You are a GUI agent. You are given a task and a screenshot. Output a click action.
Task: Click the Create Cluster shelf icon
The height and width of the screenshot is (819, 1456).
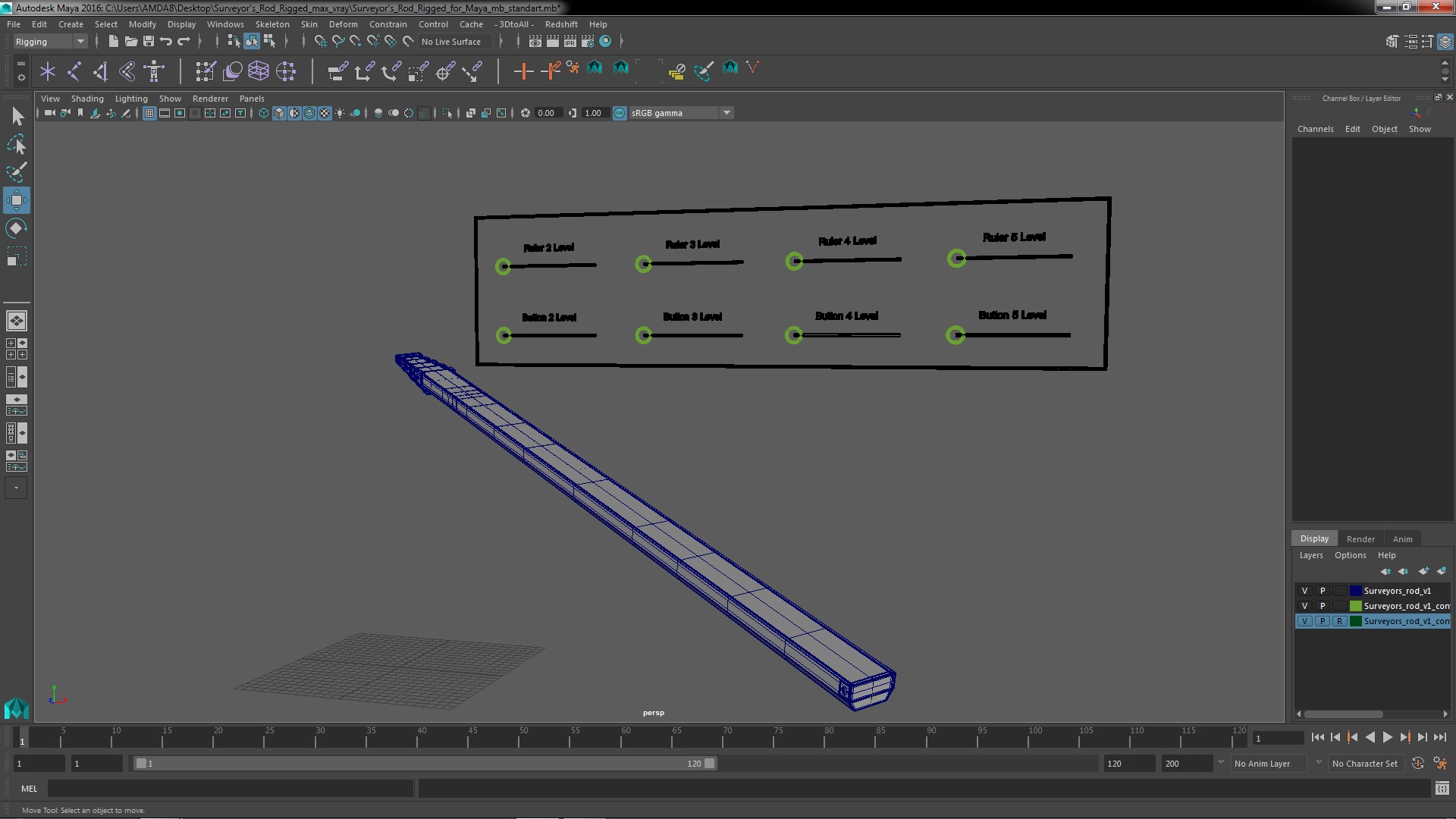click(x=286, y=71)
